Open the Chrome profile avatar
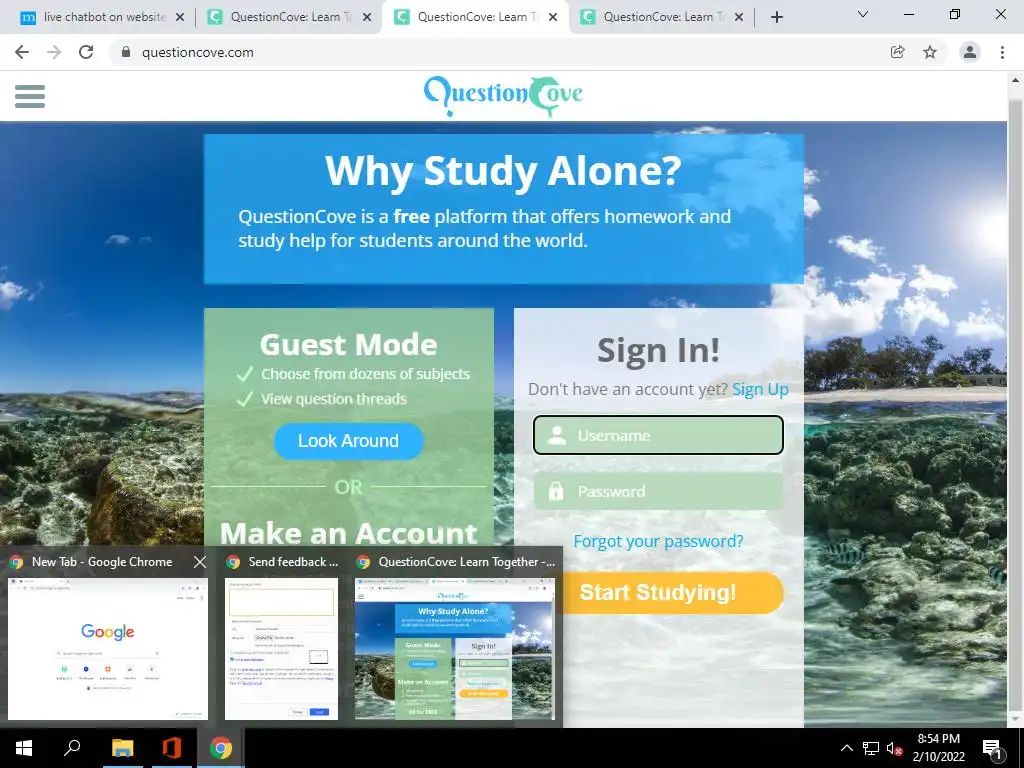 pyautogui.click(x=970, y=52)
